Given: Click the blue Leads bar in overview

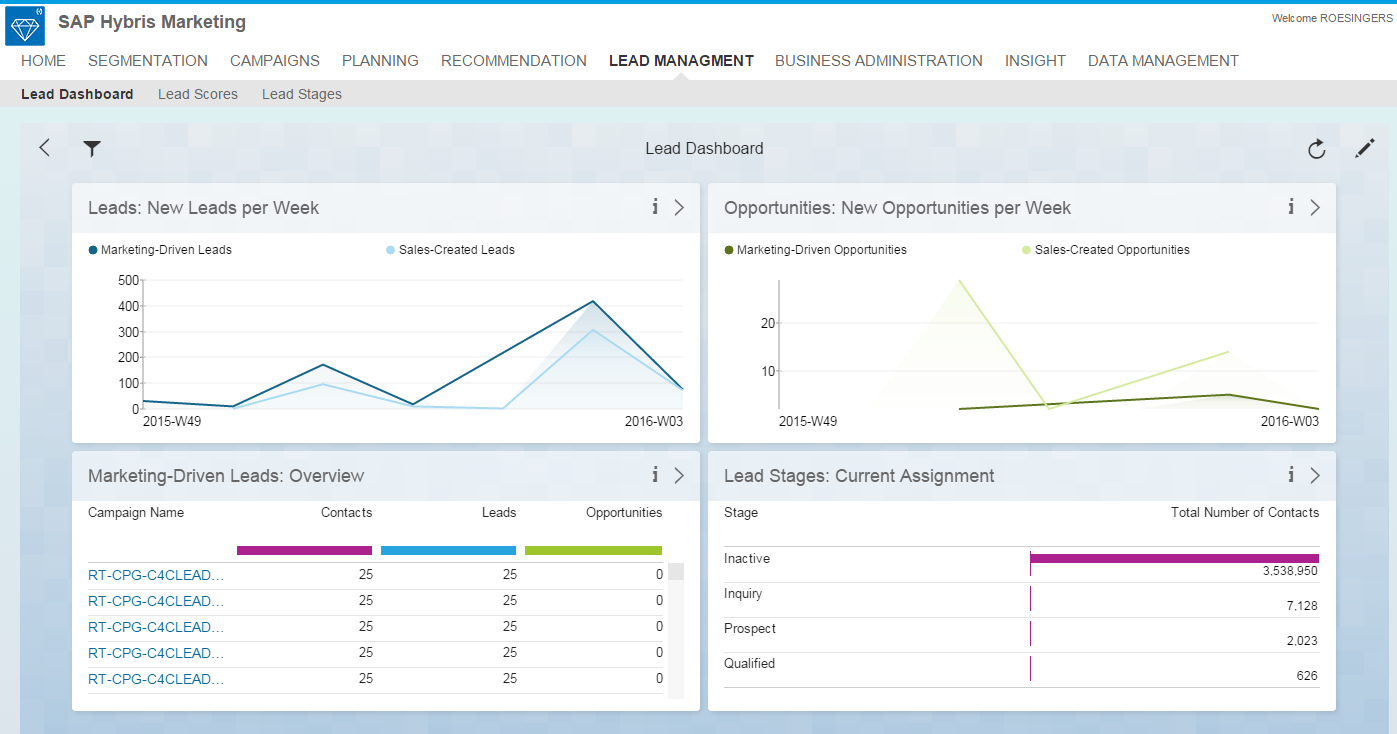Looking at the screenshot, I should pos(448,550).
